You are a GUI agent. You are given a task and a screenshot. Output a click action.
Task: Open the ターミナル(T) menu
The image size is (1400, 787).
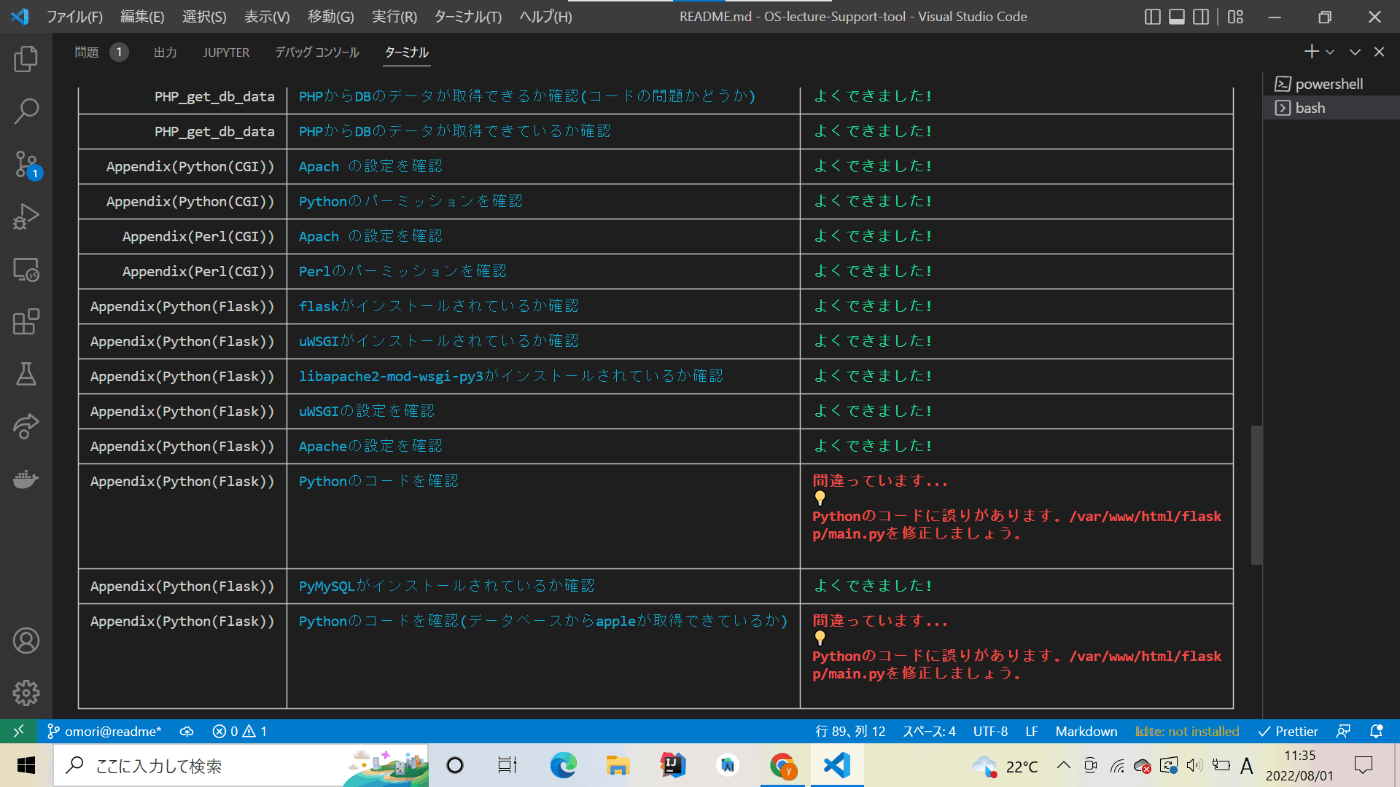tap(468, 17)
